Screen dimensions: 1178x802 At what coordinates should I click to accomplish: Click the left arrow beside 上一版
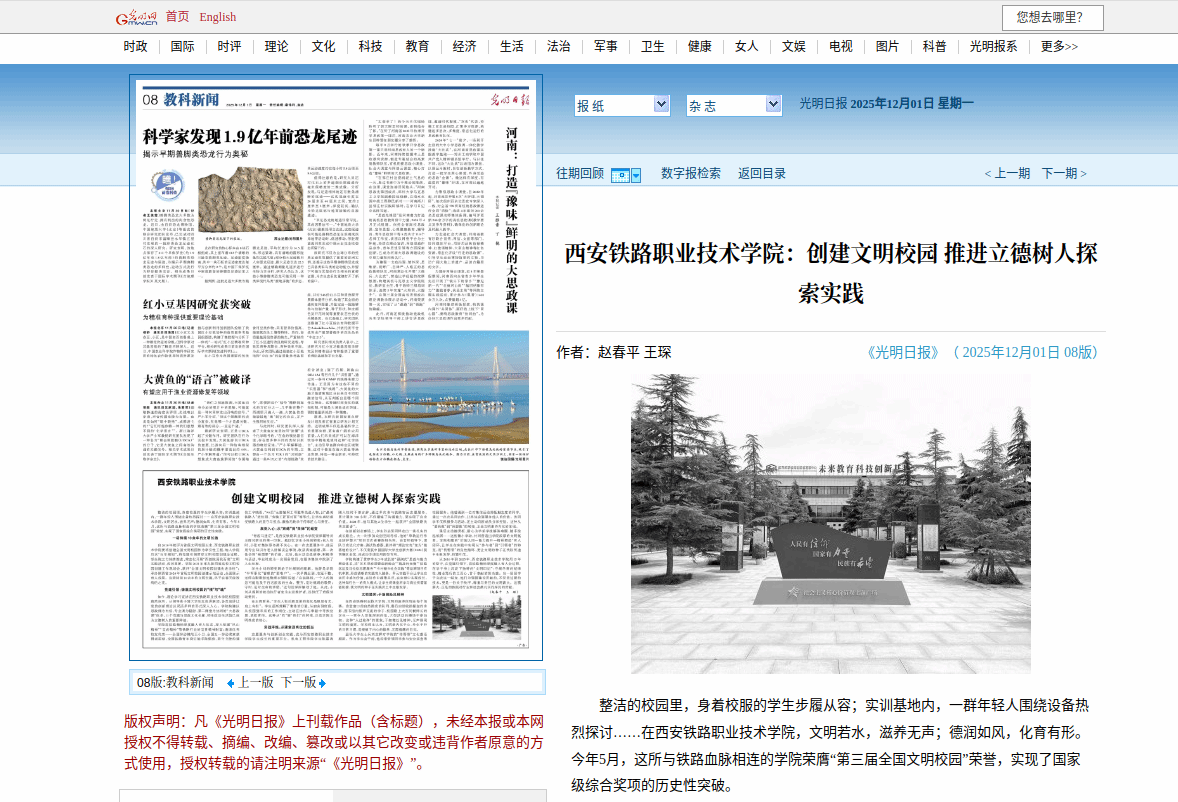coord(230,683)
